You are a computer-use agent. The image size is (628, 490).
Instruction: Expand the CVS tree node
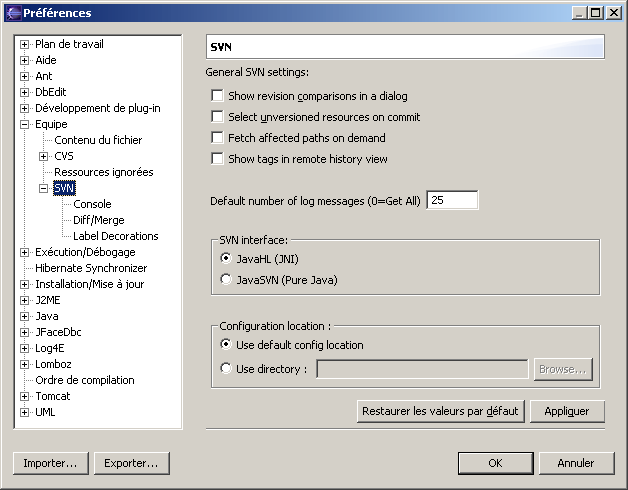click(43, 156)
